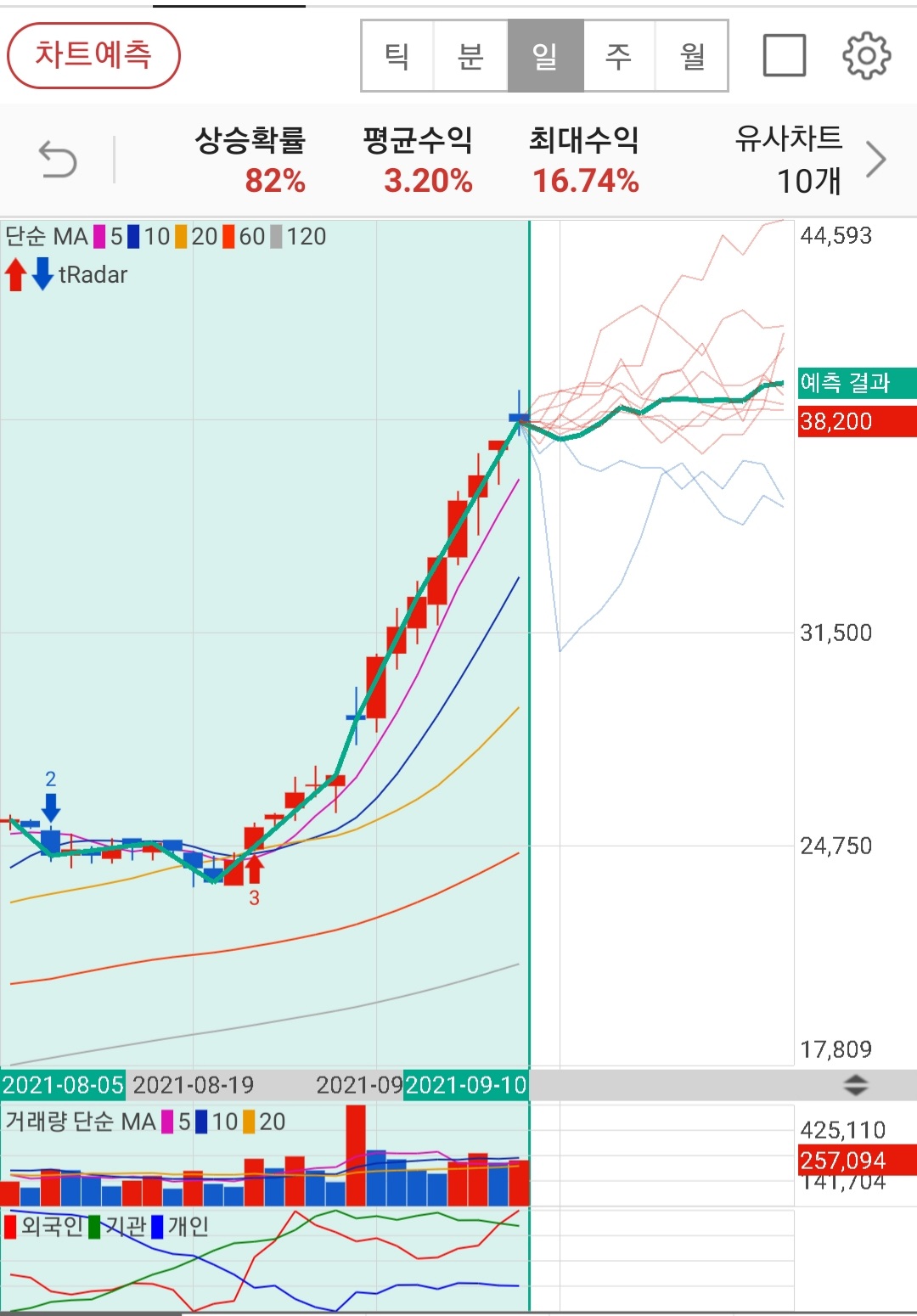Tap the 31,500 axis price label
The image size is (917, 1316).
pos(836,633)
